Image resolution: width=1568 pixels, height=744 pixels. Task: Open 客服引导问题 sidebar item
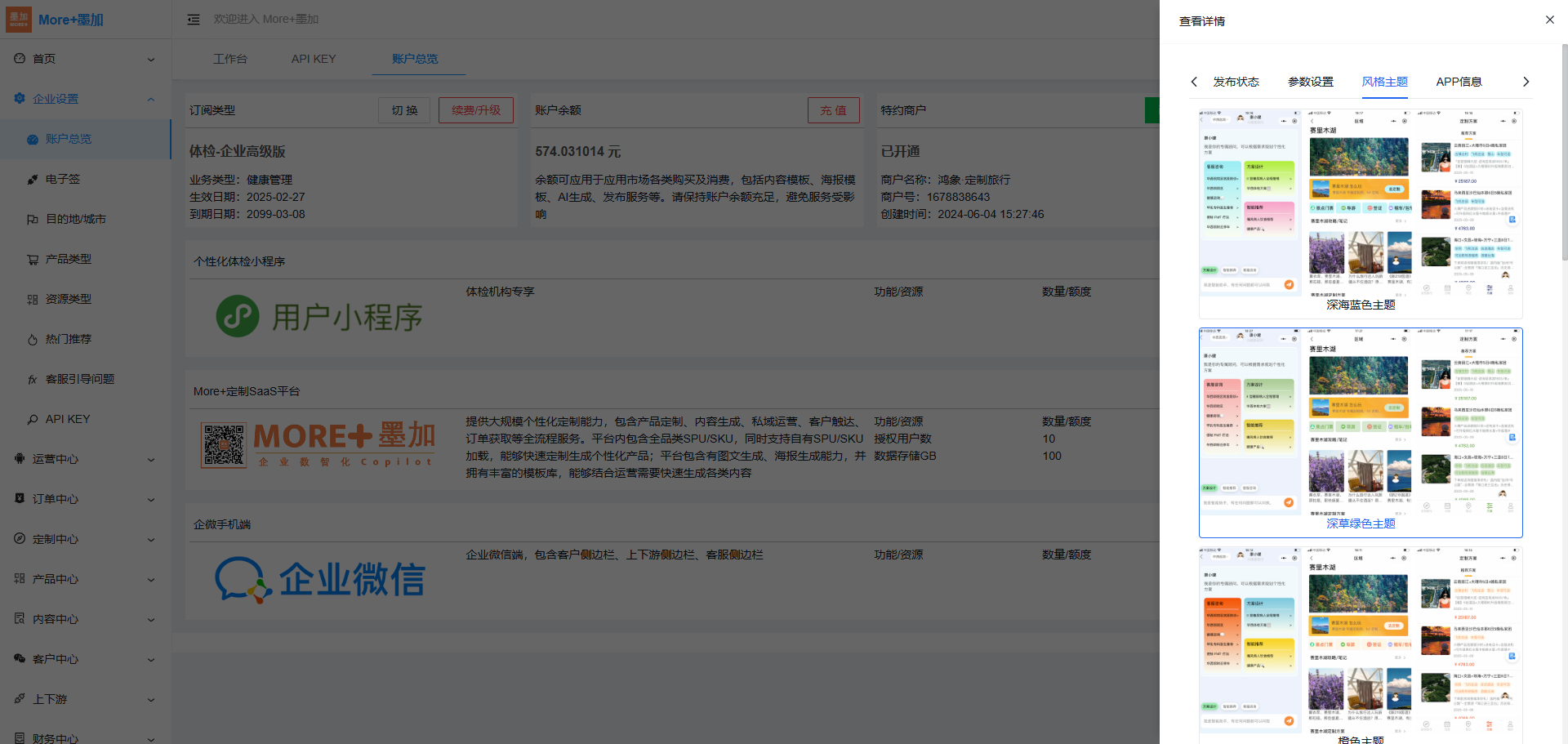(80, 379)
